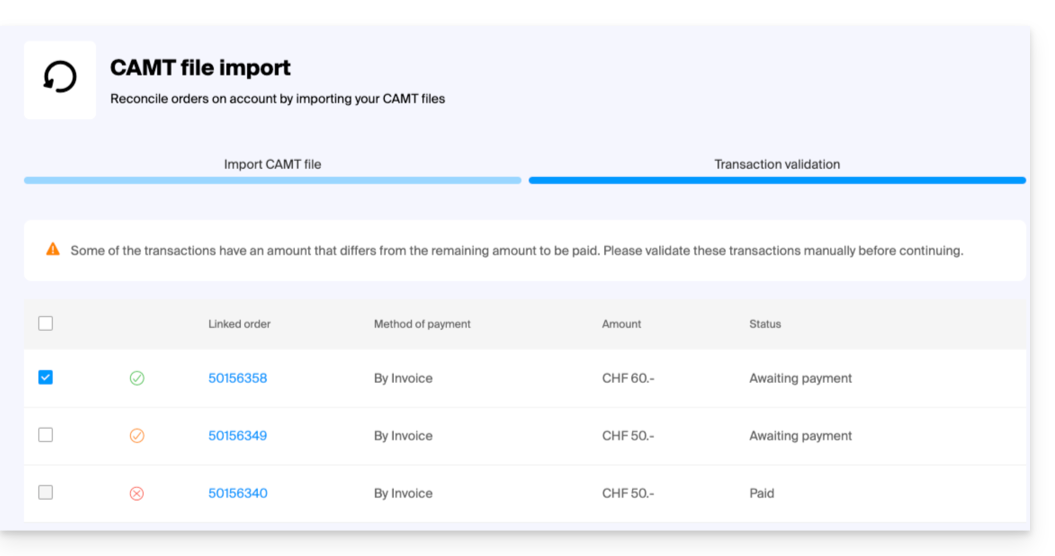Click the Amount column header
1055x556 pixels.
pos(621,324)
